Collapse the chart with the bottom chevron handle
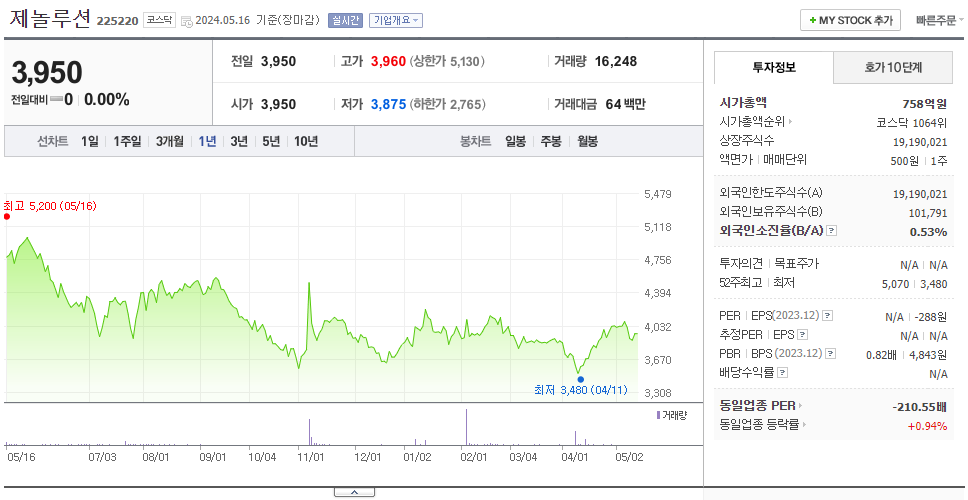 pos(354,493)
